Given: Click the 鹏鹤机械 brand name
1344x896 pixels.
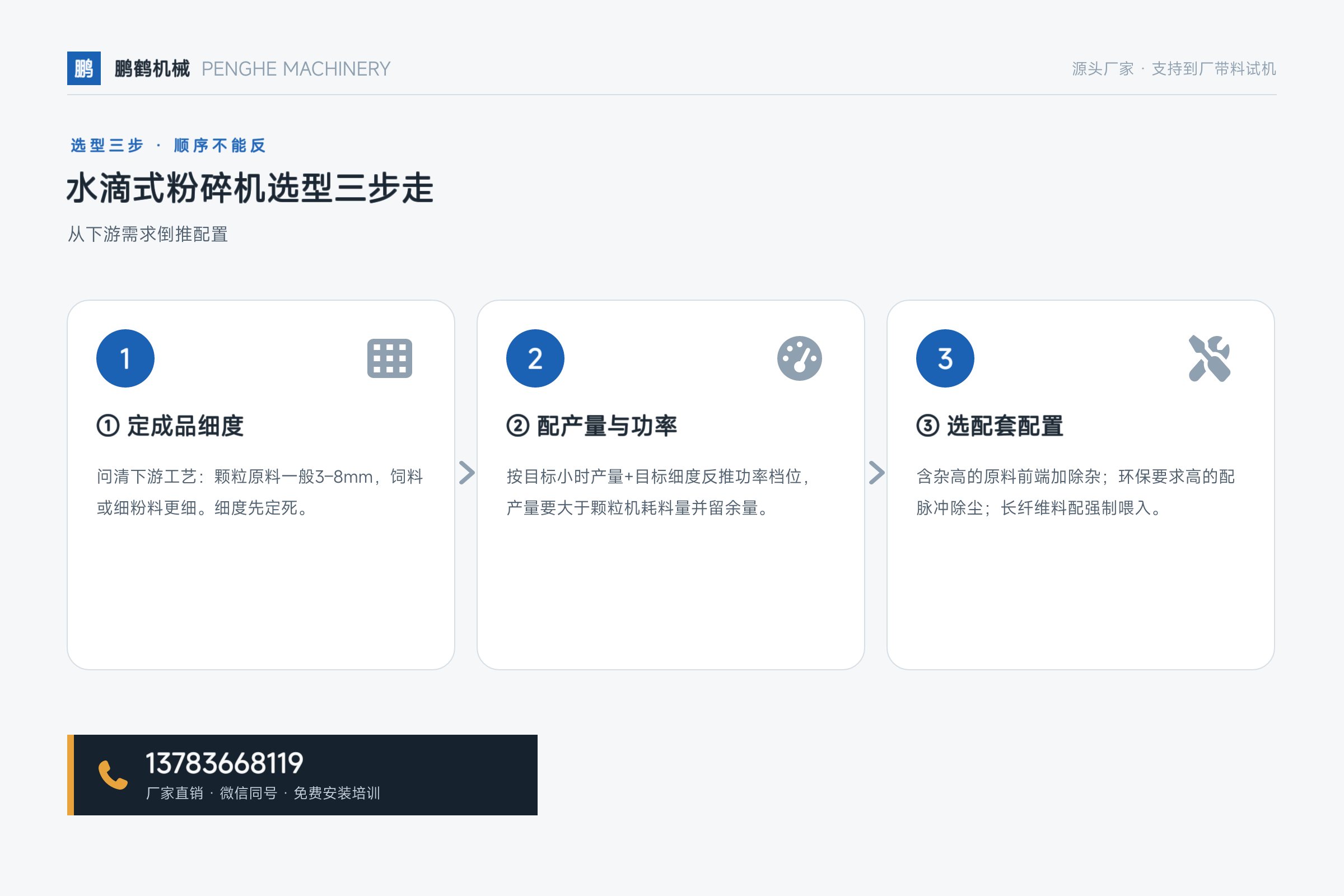Looking at the screenshot, I should pyautogui.click(x=152, y=68).
